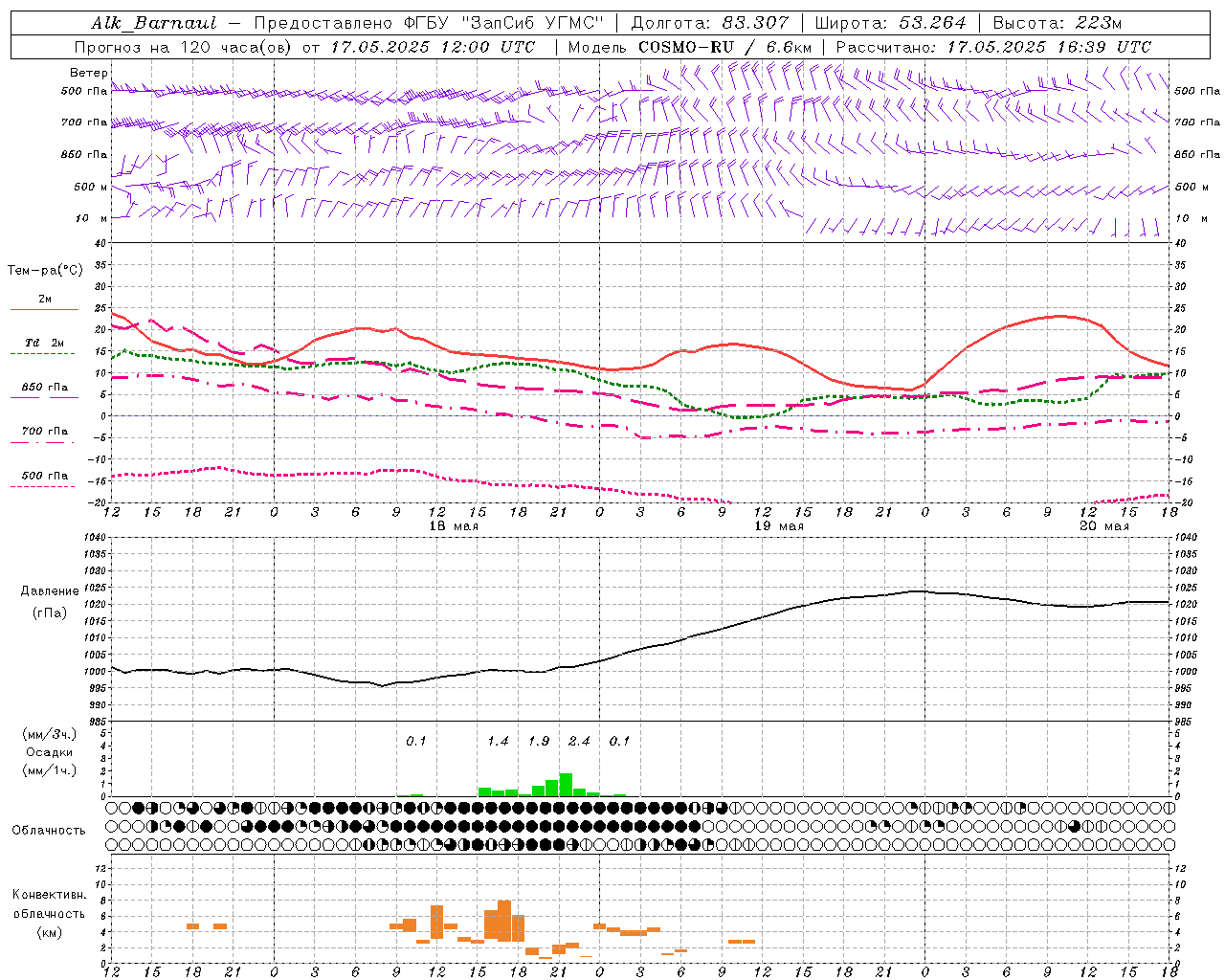Click the 'Осадки' precipitation label
Screen dimensions: 1225x980
pos(49,752)
